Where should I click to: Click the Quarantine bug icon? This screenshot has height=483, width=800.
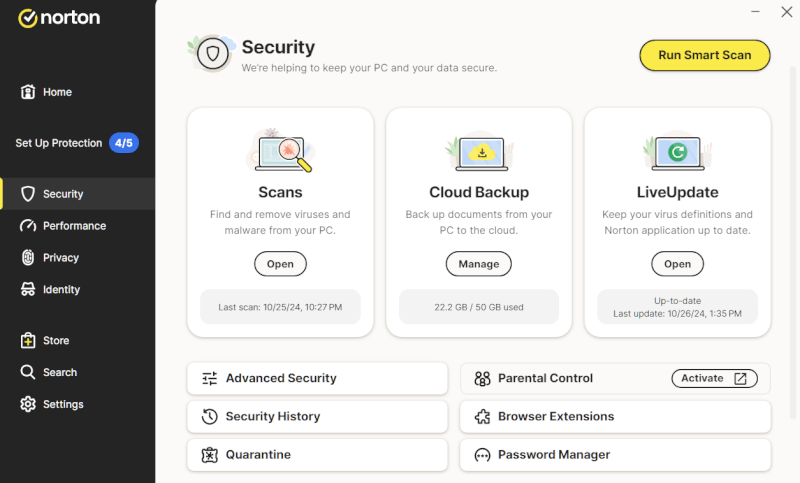210,454
